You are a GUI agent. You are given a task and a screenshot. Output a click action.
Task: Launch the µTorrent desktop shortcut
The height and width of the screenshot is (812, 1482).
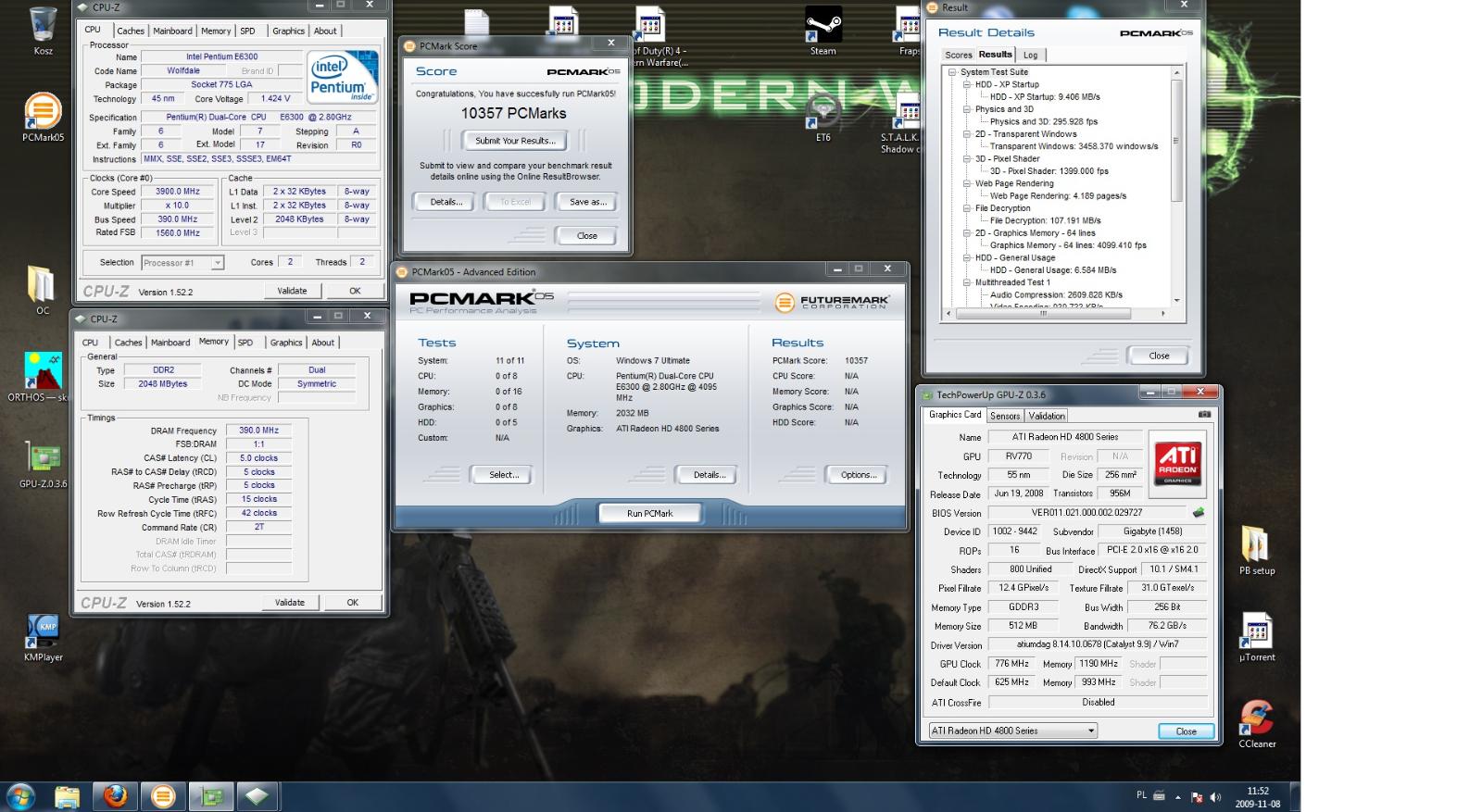point(1257,637)
